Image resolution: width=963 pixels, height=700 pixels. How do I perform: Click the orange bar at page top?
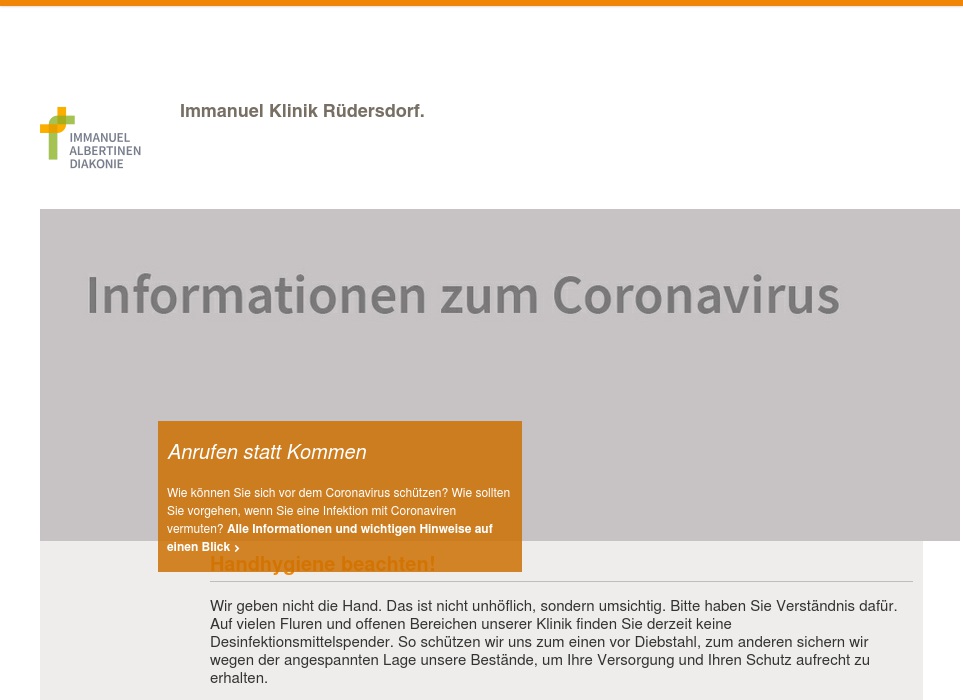pos(481,3)
